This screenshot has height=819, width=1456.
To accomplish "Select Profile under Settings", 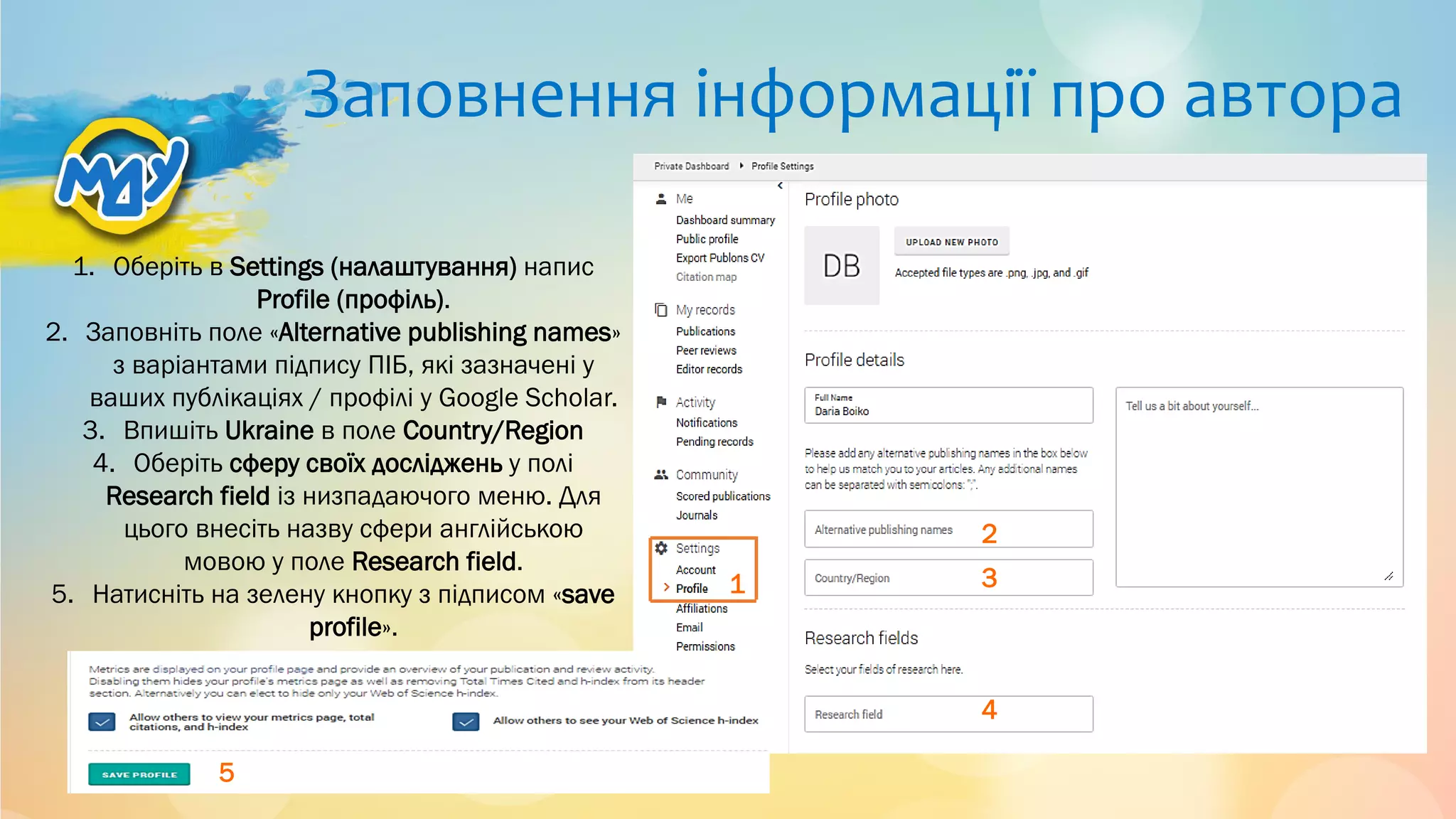I will pyautogui.click(x=692, y=589).
